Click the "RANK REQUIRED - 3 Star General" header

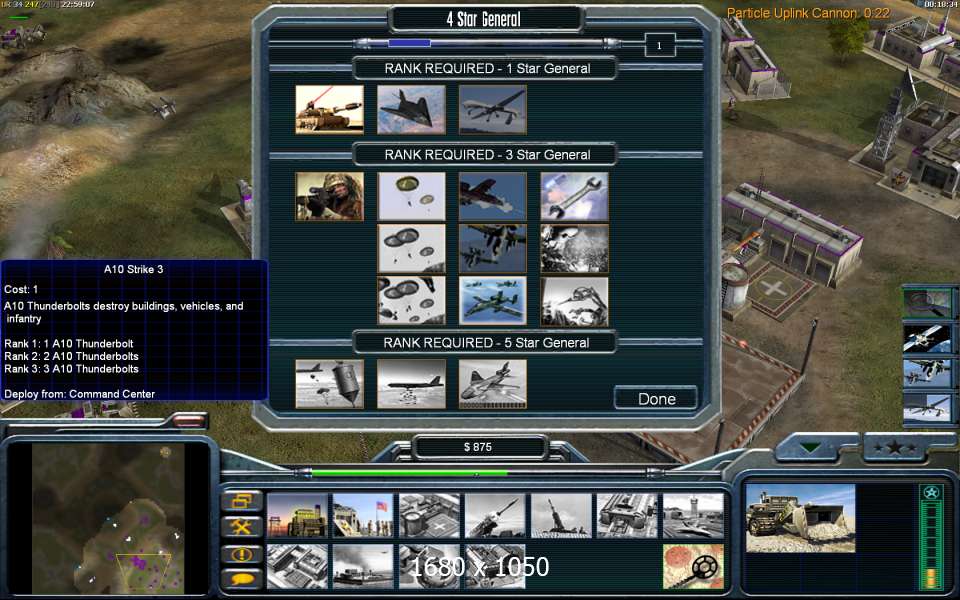[487, 155]
